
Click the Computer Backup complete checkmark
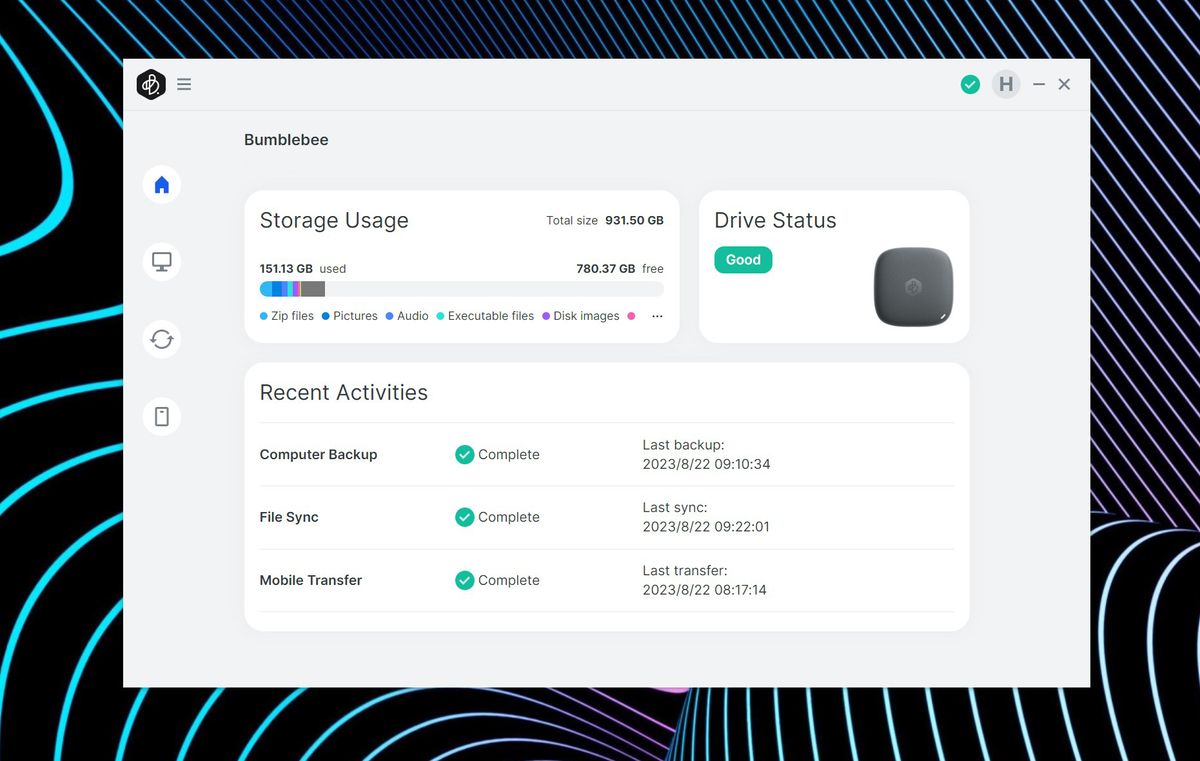464,454
